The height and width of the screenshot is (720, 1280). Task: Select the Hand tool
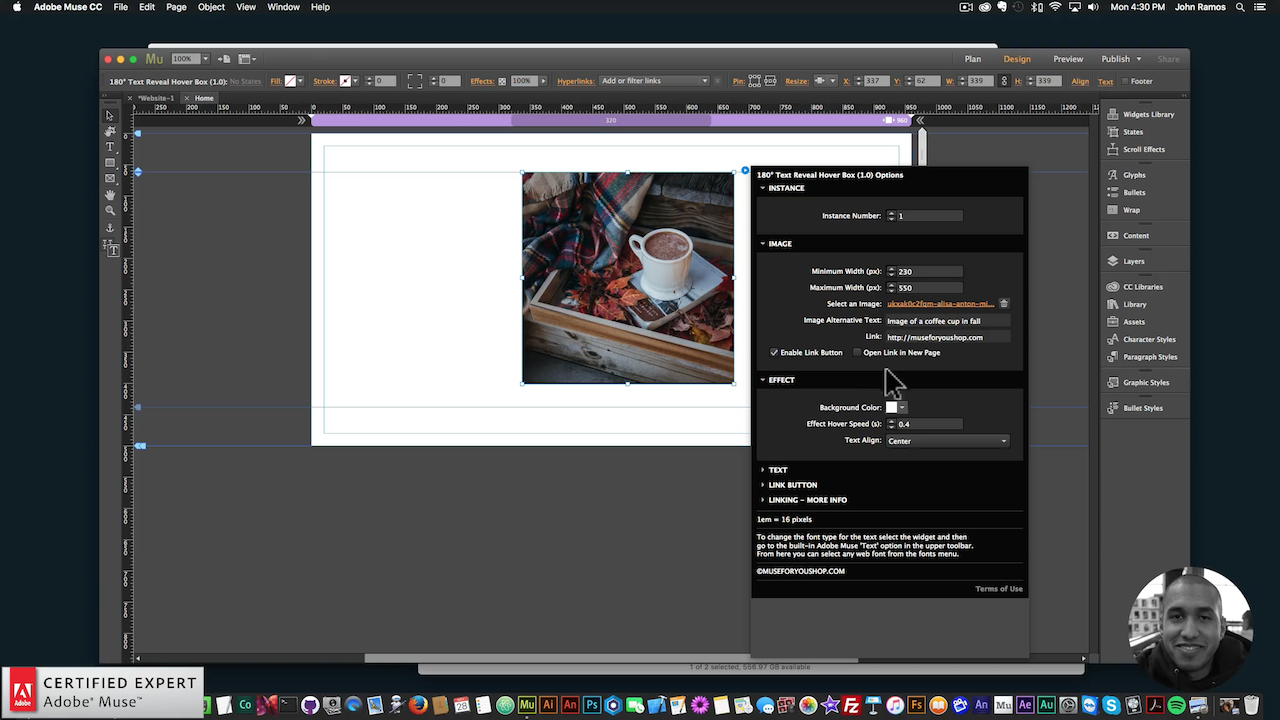[110, 194]
